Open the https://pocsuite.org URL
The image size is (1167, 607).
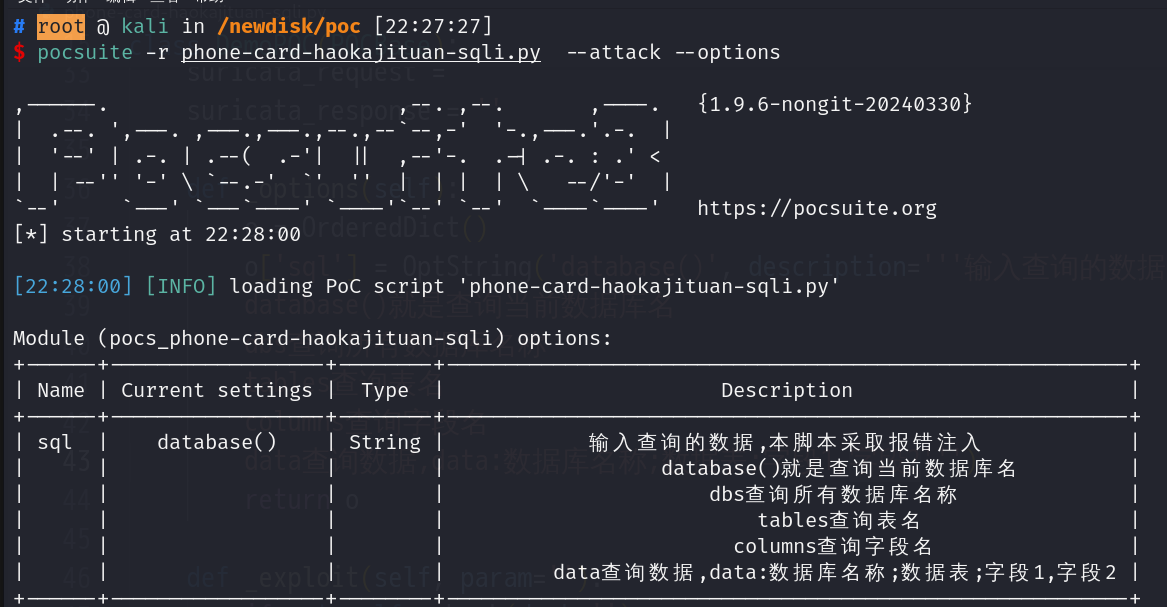pos(816,208)
